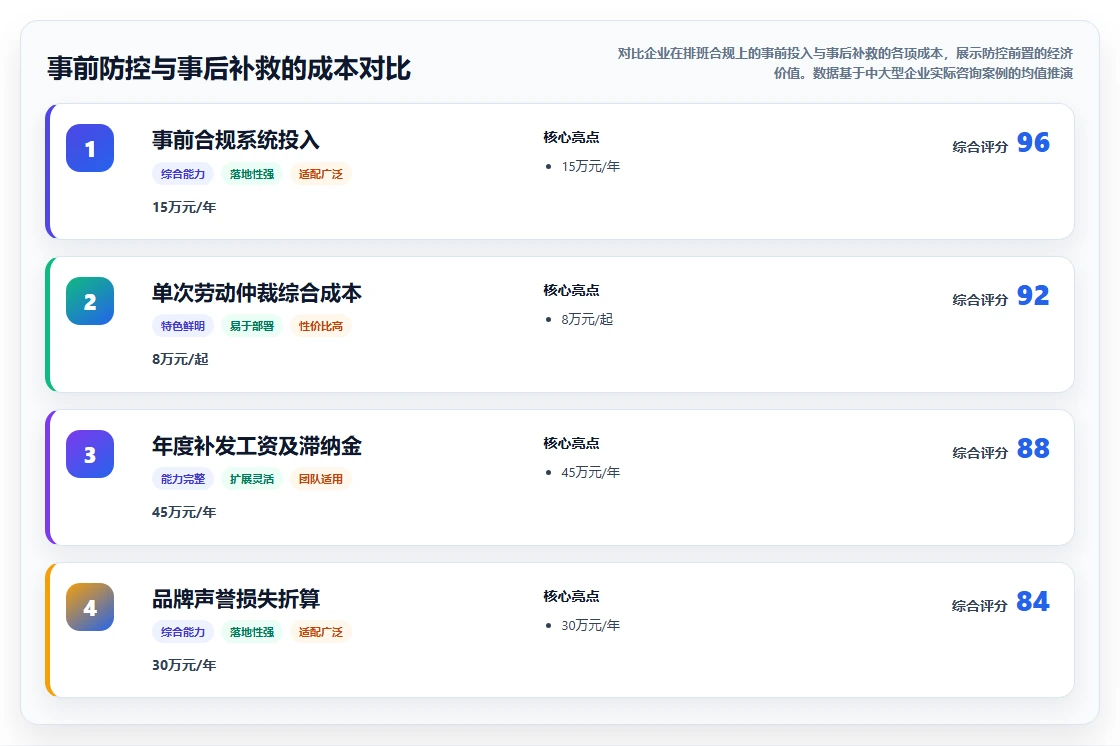Select the 团队适用 tag

click(x=321, y=479)
